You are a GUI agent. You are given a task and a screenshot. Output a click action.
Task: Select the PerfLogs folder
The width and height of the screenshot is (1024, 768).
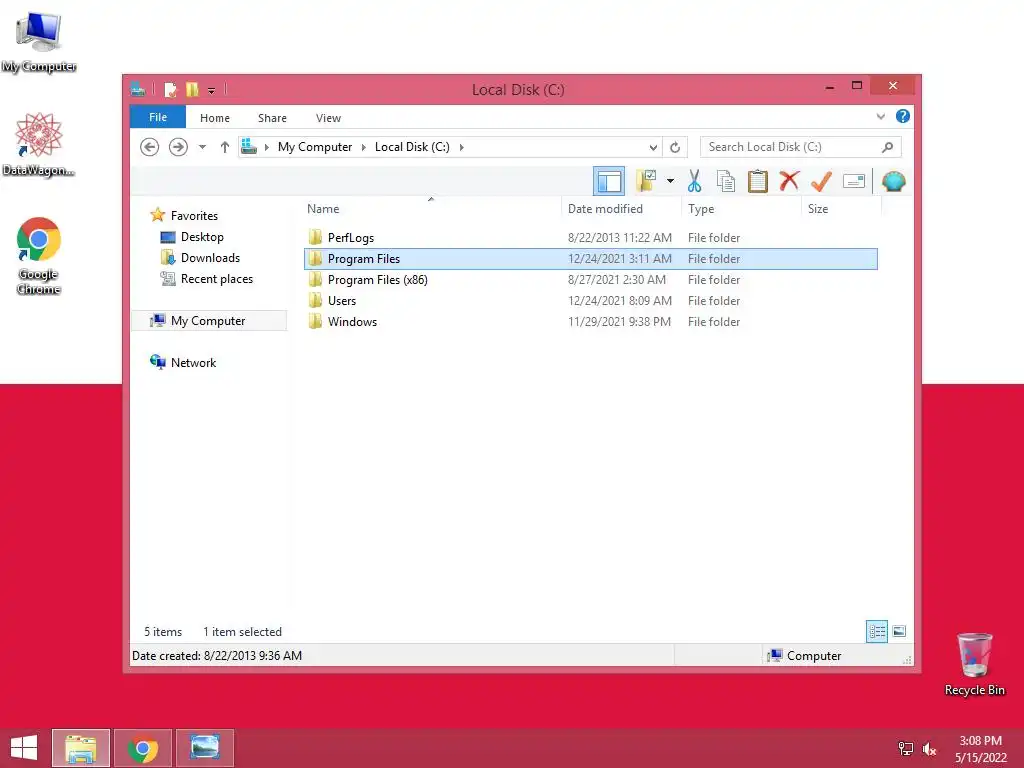tap(351, 238)
